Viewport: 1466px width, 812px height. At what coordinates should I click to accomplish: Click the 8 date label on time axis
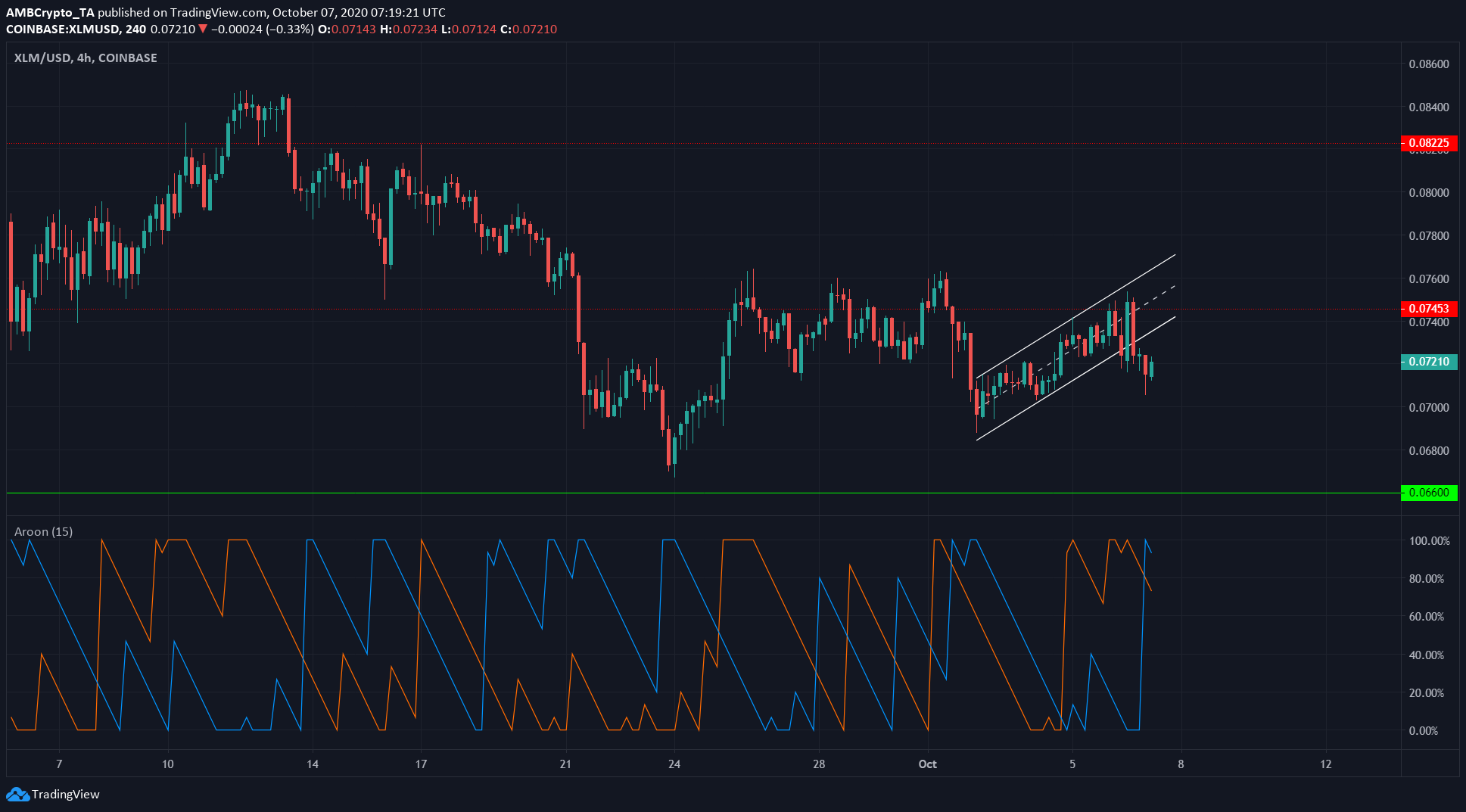tap(1181, 764)
